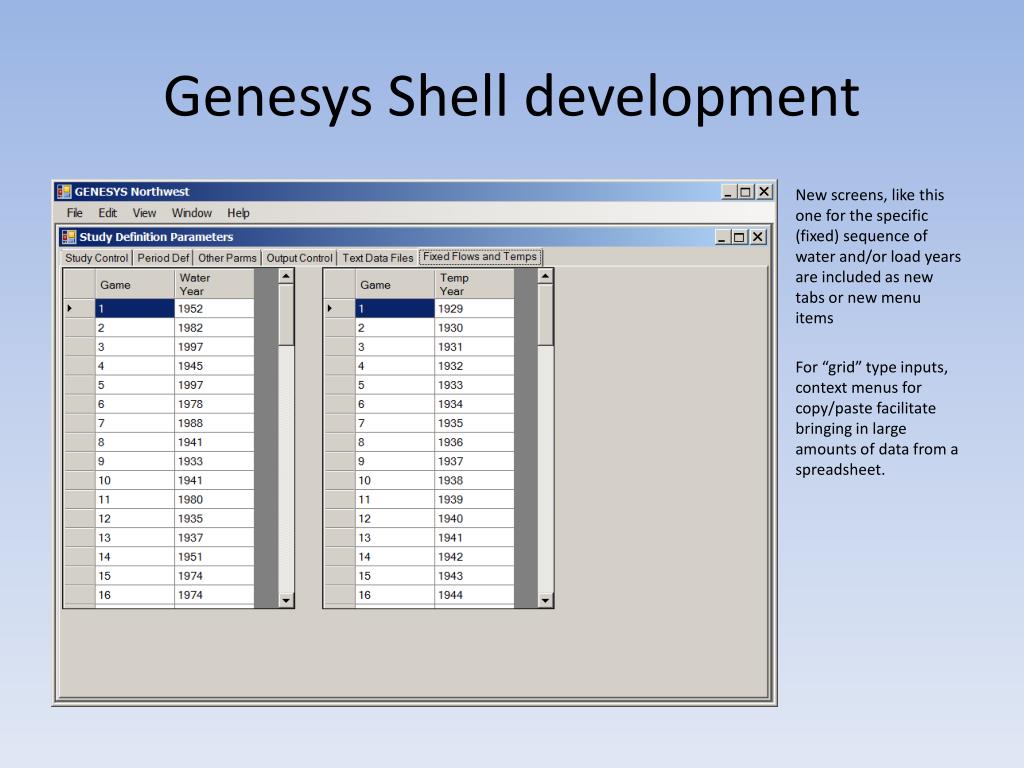Open the File menu
This screenshot has height=768, width=1024.
point(74,213)
